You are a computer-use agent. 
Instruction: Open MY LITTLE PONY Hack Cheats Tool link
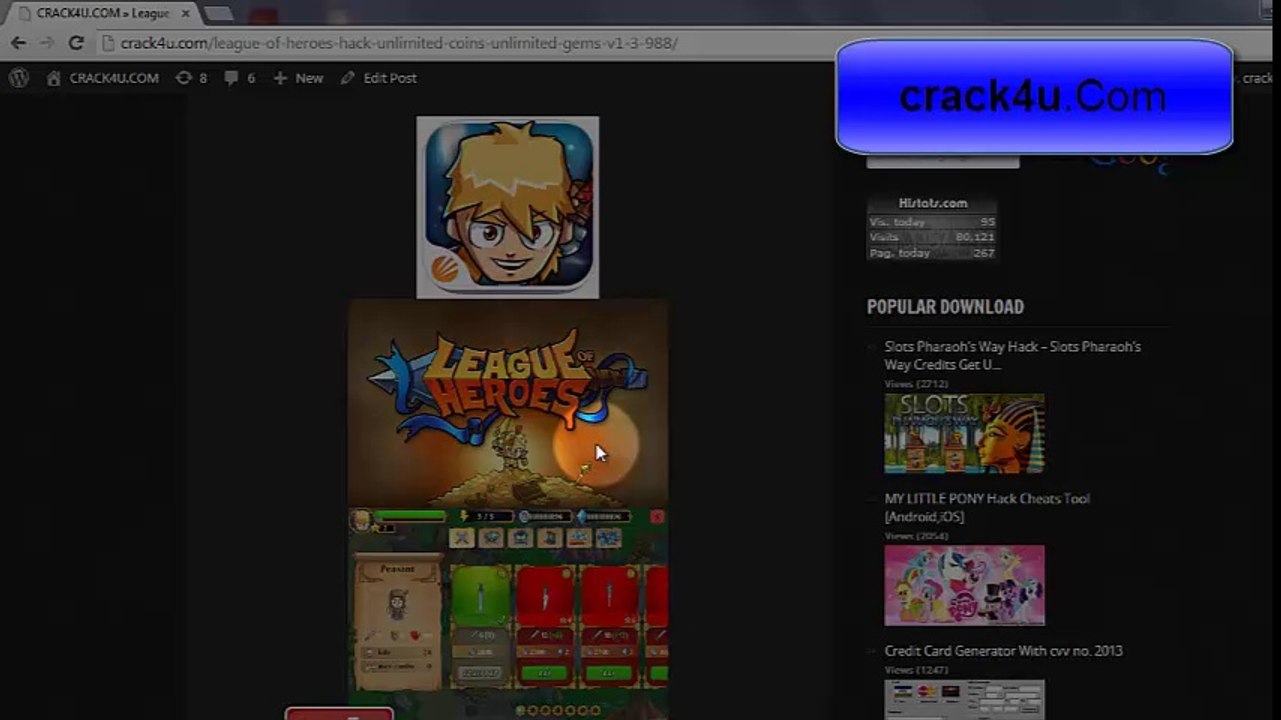(x=987, y=507)
